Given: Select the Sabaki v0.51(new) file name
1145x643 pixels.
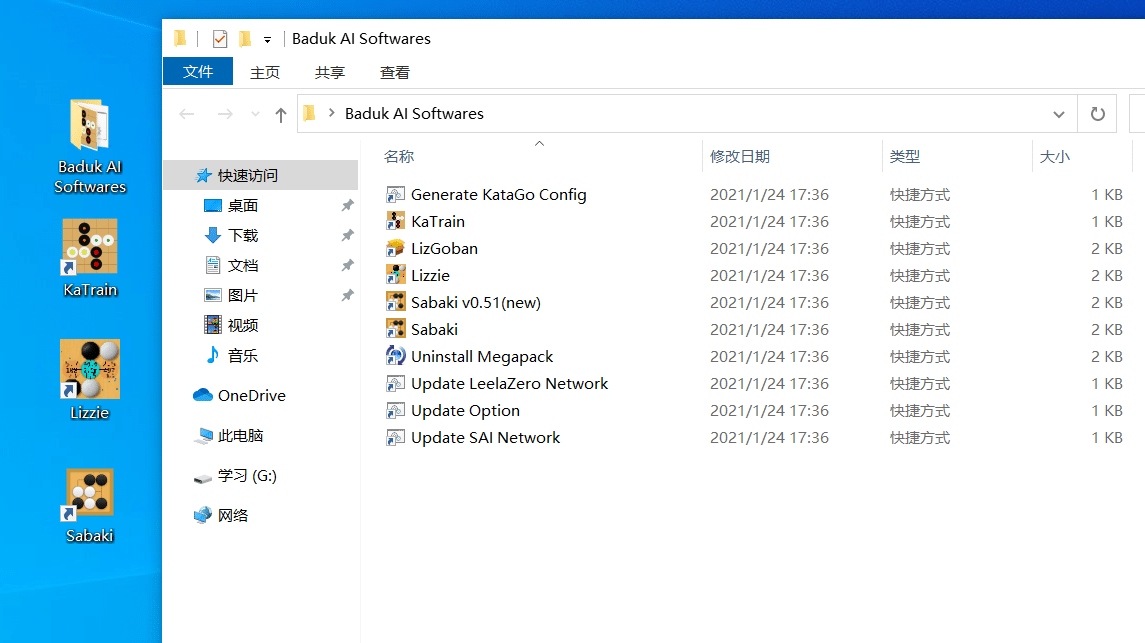Looking at the screenshot, I should click(x=475, y=303).
